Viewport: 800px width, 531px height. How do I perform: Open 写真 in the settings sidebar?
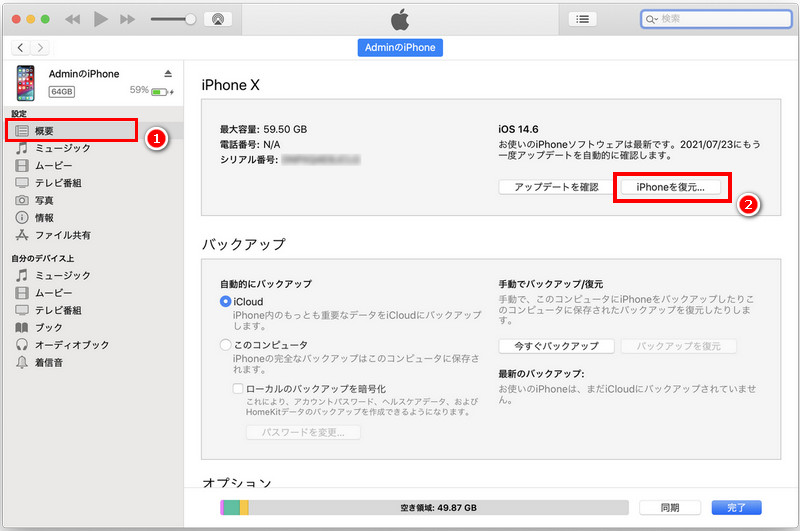[x=35, y=200]
